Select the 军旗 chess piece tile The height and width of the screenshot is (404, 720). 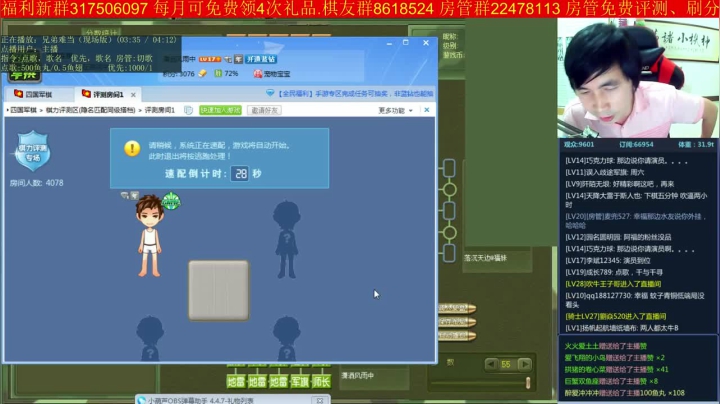tap(300, 381)
